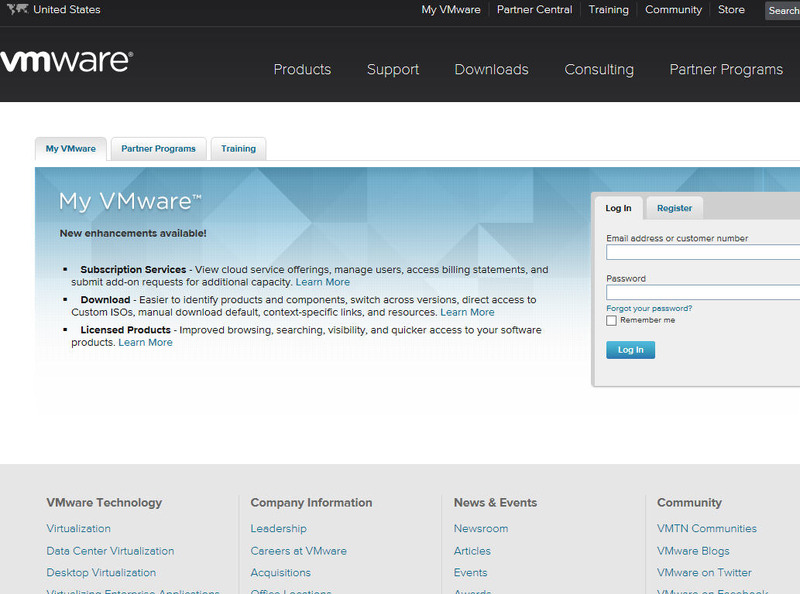Image resolution: width=800 pixels, height=594 pixels.
Task: Open the Products navigation menu
Action: coord(302,69)
